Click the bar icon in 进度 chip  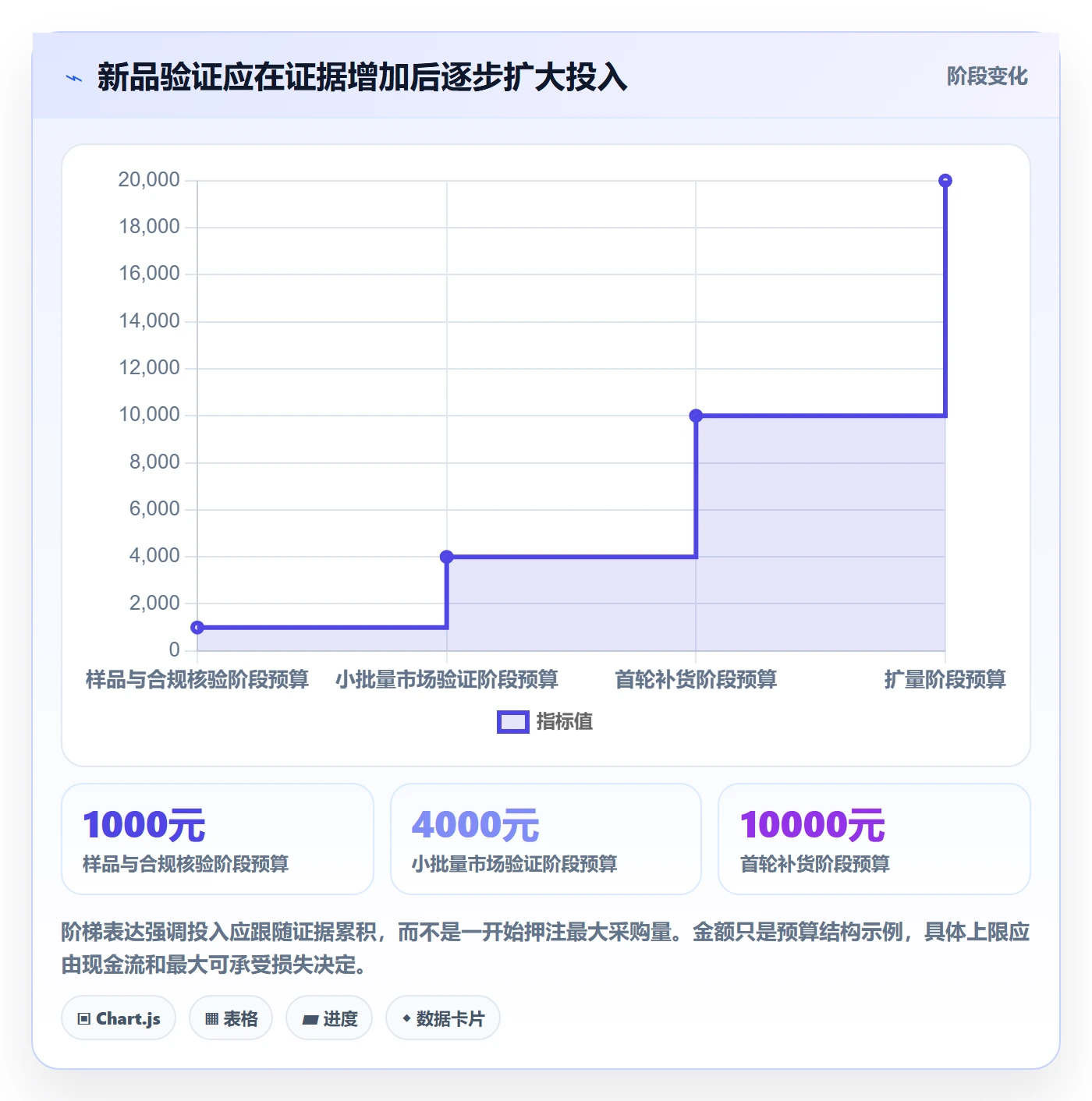pos(310,1020)
